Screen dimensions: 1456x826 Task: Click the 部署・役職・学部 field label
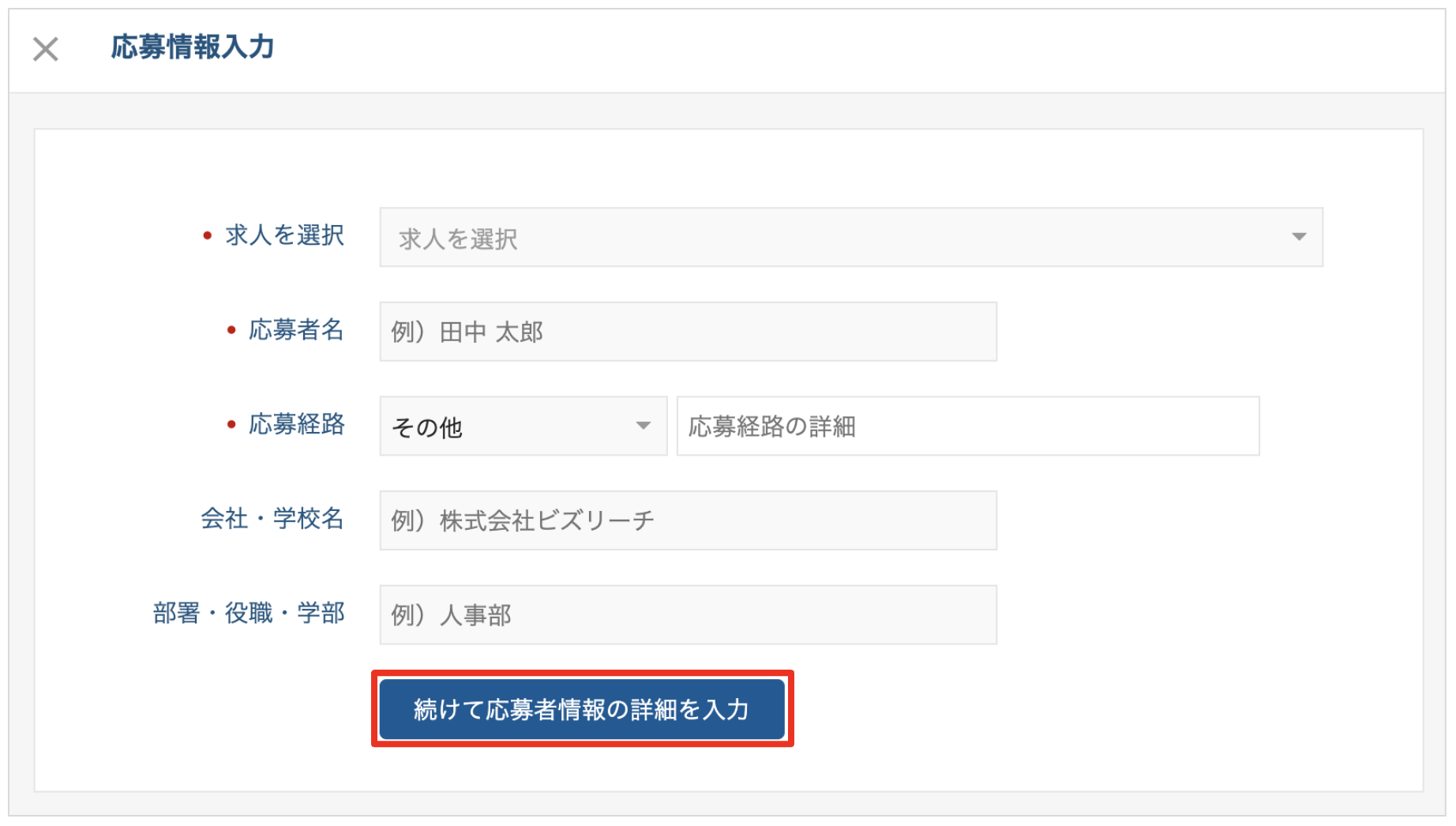249,614
